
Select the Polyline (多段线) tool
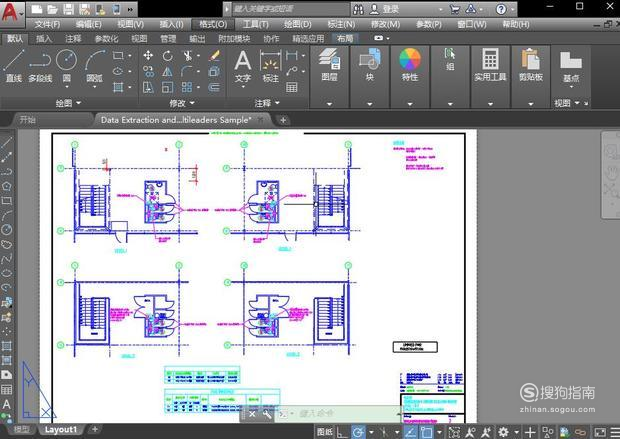tap(40, 66)
